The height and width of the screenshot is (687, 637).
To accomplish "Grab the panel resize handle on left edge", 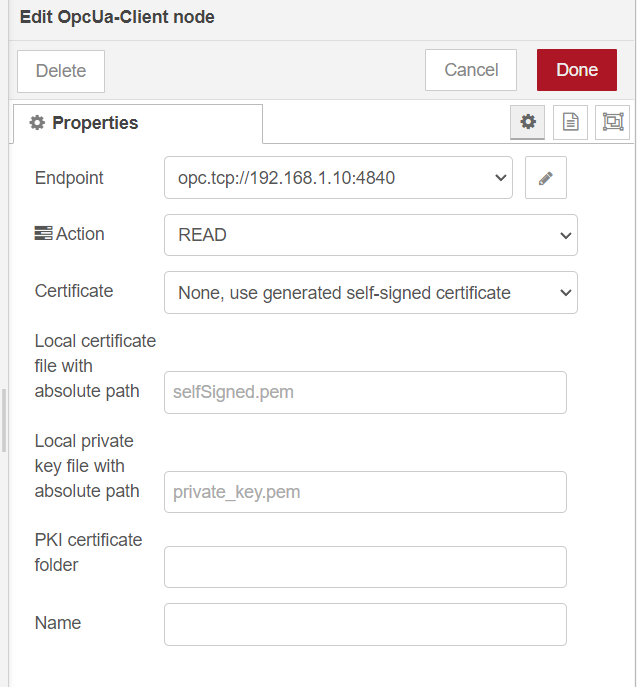I will click(4, 420).
